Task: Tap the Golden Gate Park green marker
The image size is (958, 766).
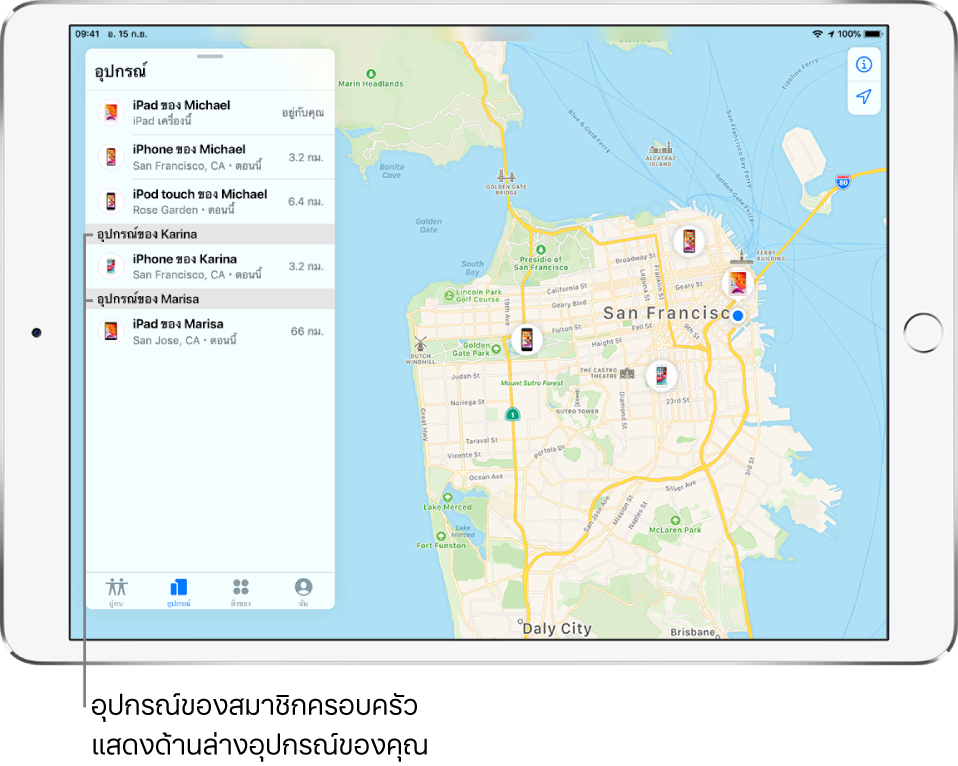Action: click(496, 349)
